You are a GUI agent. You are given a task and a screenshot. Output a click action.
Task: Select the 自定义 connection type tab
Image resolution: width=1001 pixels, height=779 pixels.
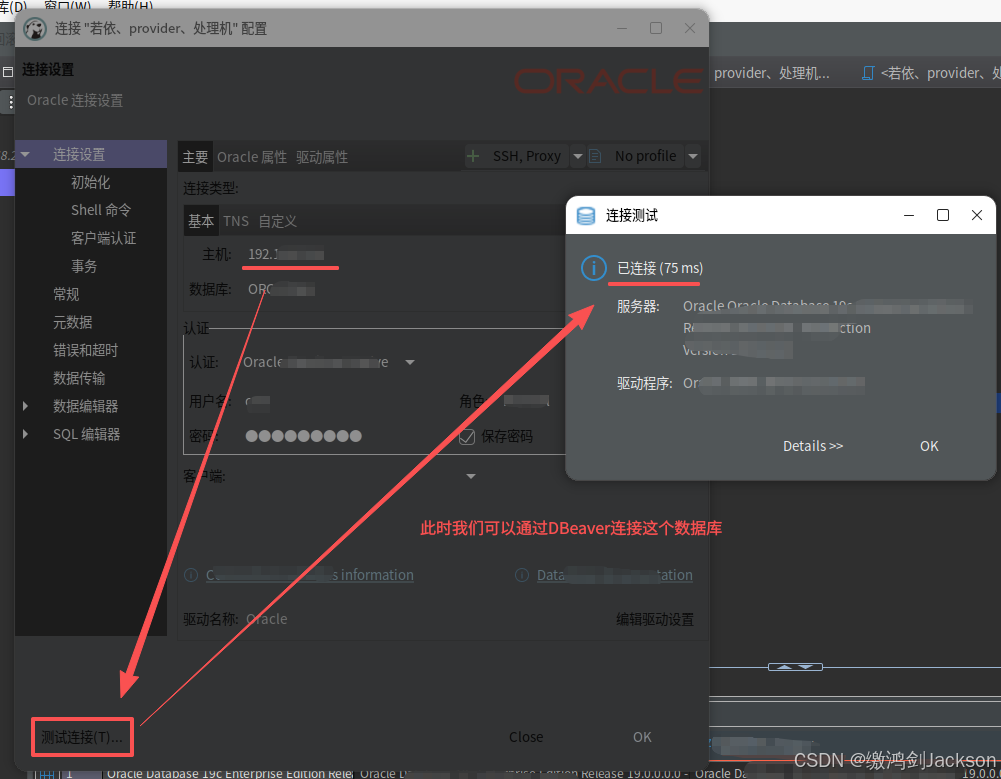[x=278, y=222]
